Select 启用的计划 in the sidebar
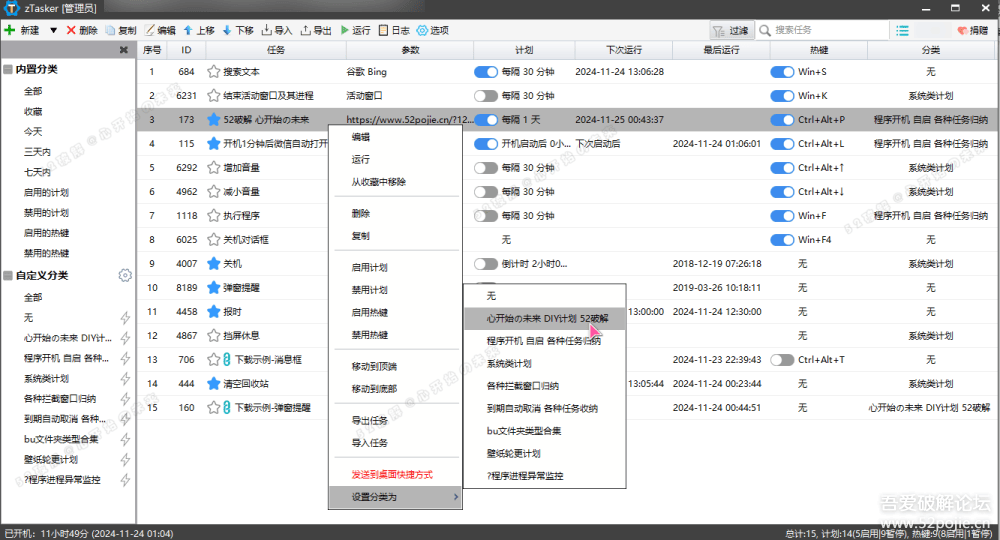The height and width of the screenshot is (540, 1000). coord(46,193)
